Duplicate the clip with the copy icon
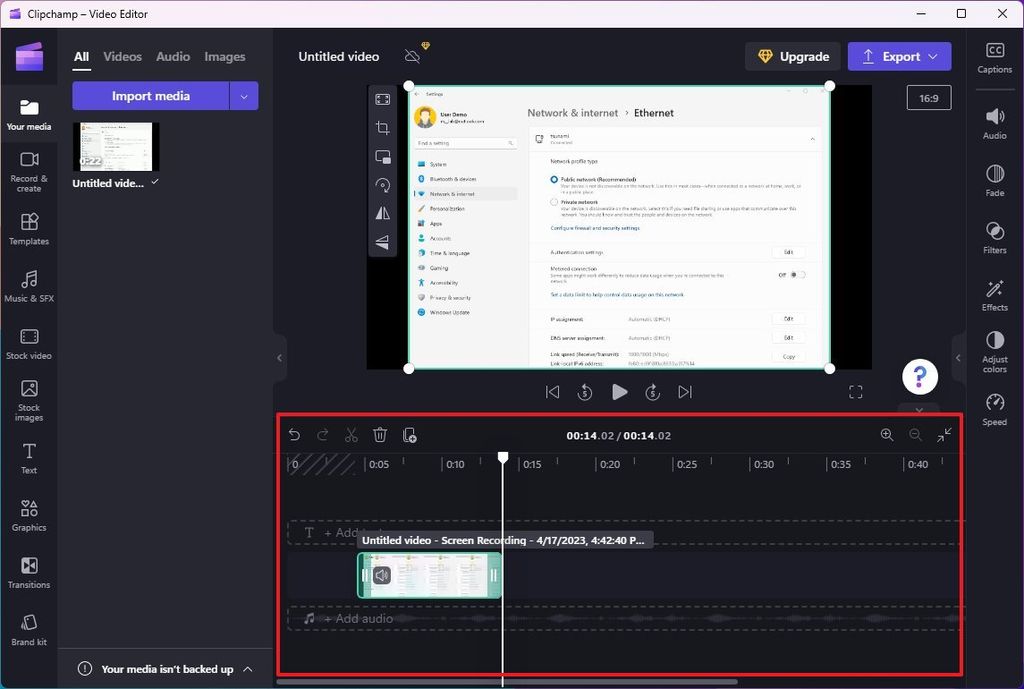Screen dimensions: 1024x689 [x=409, y=434]
